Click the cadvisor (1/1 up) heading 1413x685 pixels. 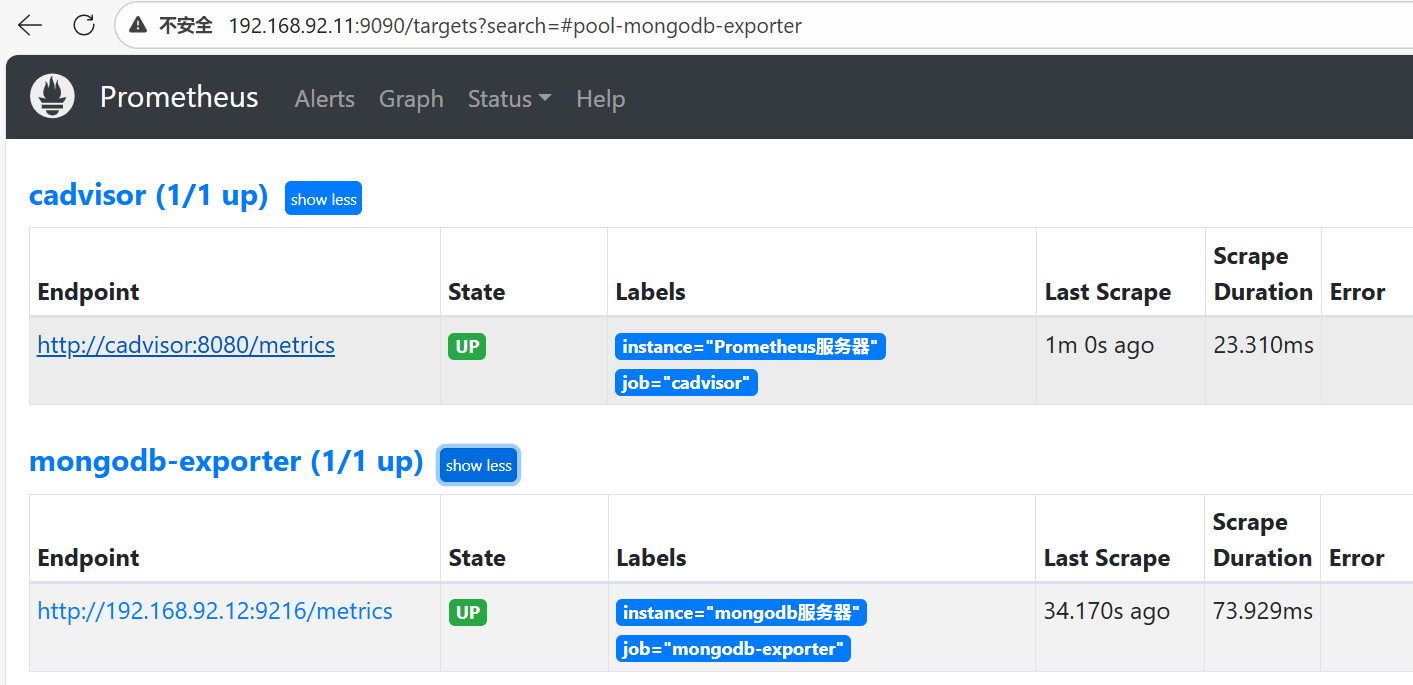pos(149,195)
